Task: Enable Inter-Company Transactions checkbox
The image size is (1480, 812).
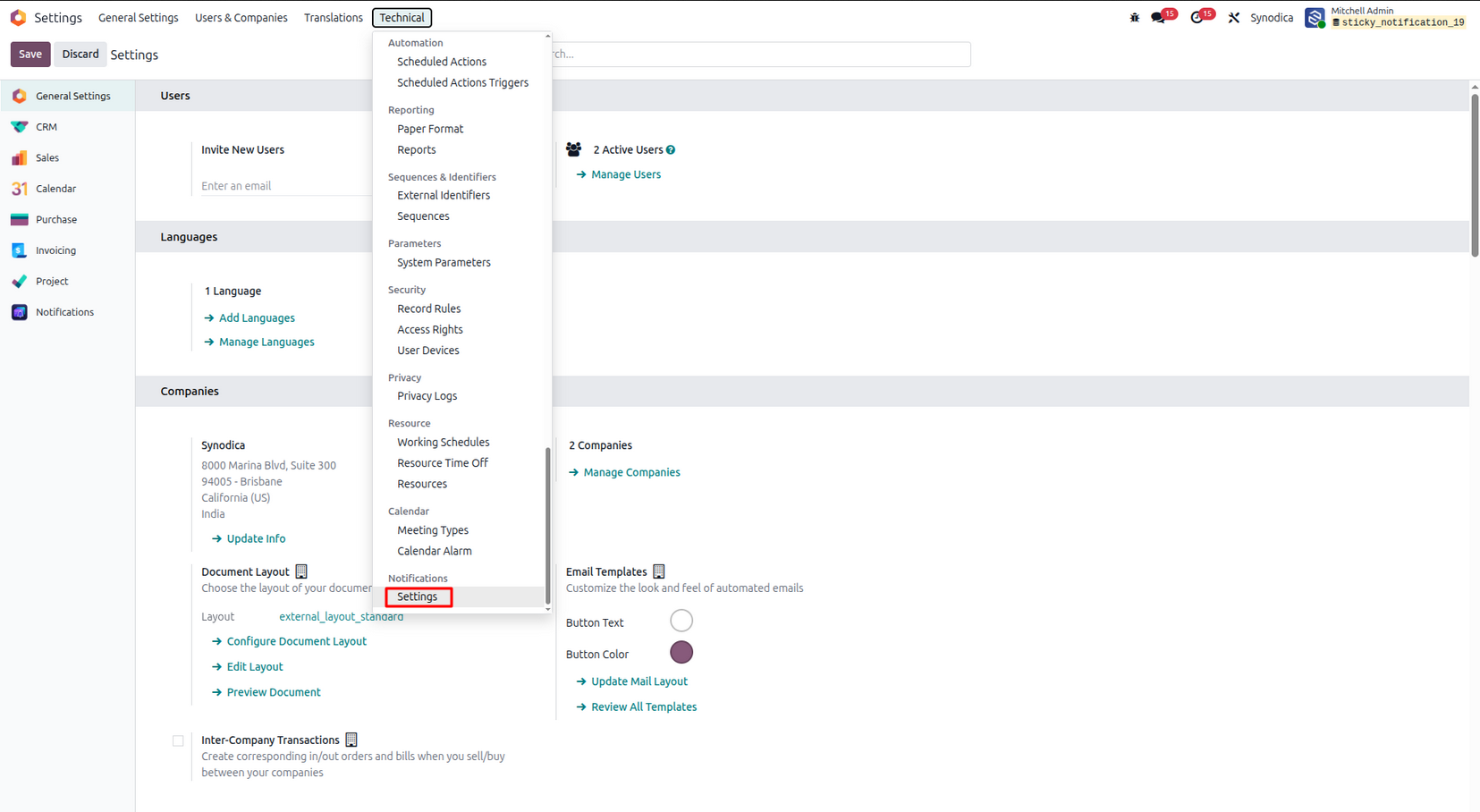Action: click(178, 740)
